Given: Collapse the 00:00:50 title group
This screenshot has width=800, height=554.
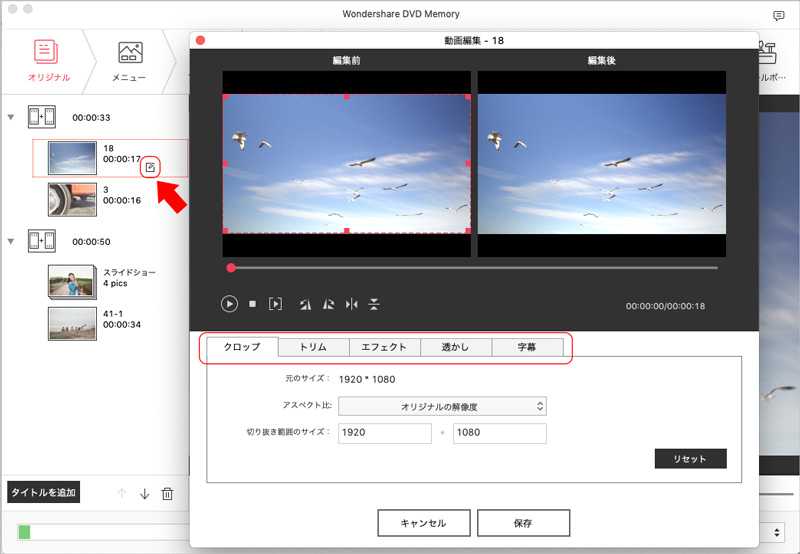Looking at the screenshot, I should click(x=11, y=241).
